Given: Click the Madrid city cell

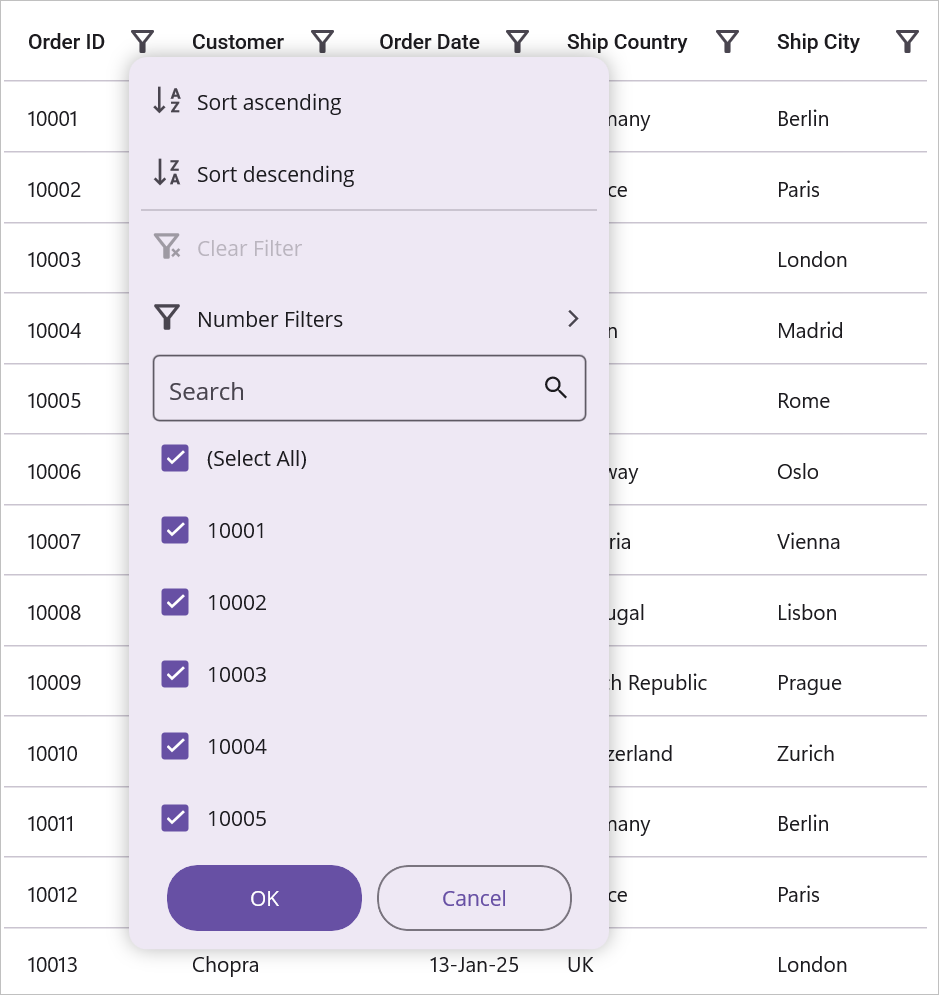Looking at the screenshot, I should coord(810,331).
